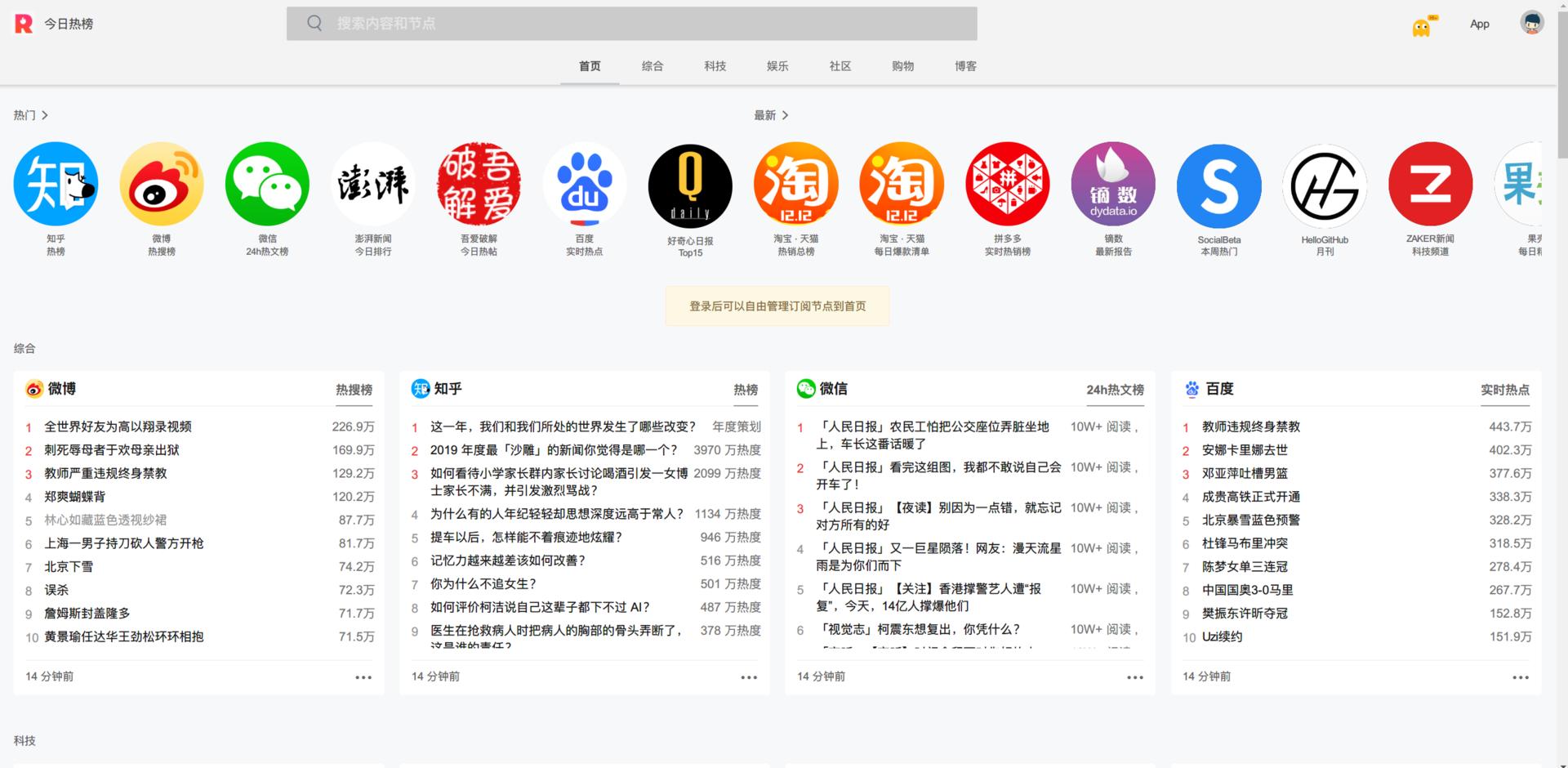Open the more options menu on 百度 card
This screenshot has width=1568, height=768.
coord(1521,676)
